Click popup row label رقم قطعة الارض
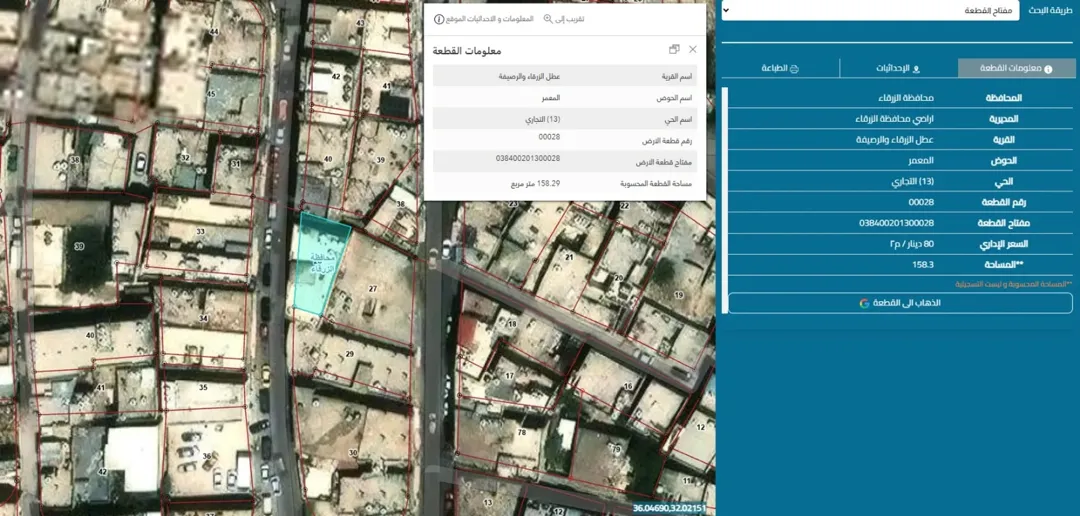 668,141
